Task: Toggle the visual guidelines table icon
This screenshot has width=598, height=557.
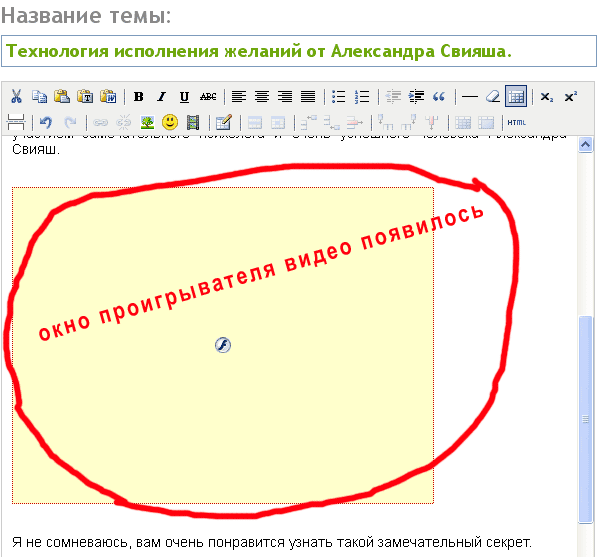Action: [516, 97]
